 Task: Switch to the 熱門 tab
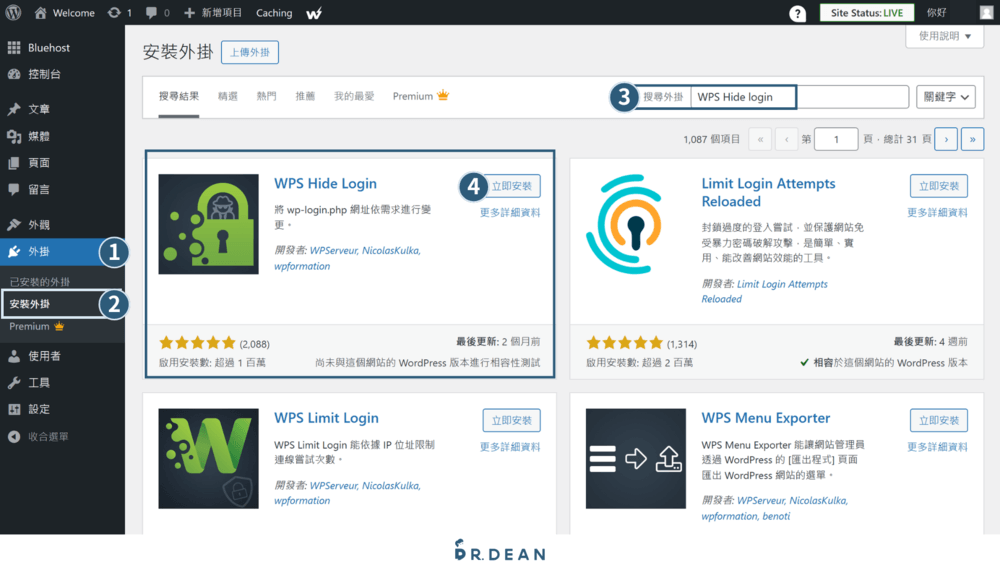(267, 96)
